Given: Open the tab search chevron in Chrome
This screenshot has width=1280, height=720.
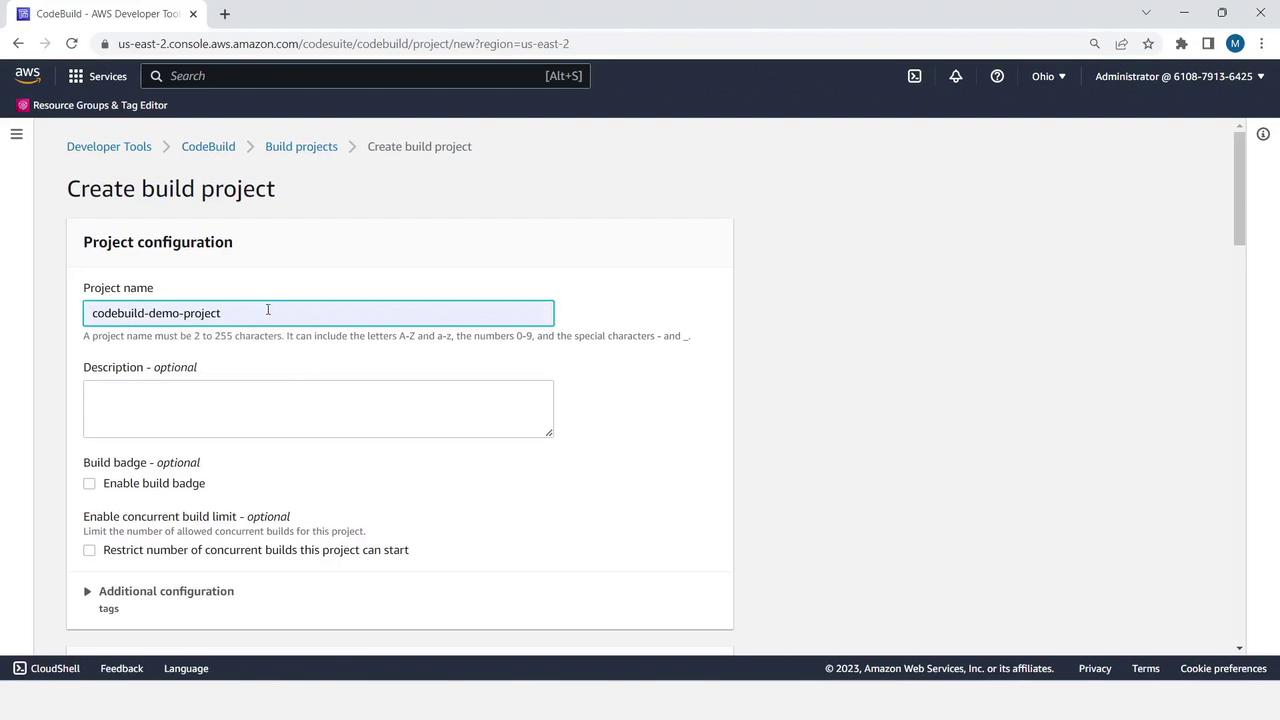Looking at the screenshot, I should tap(1146, 13).
